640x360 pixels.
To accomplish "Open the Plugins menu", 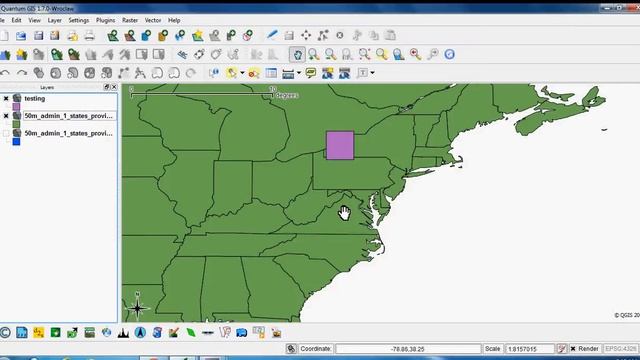I will click(105, 20).
